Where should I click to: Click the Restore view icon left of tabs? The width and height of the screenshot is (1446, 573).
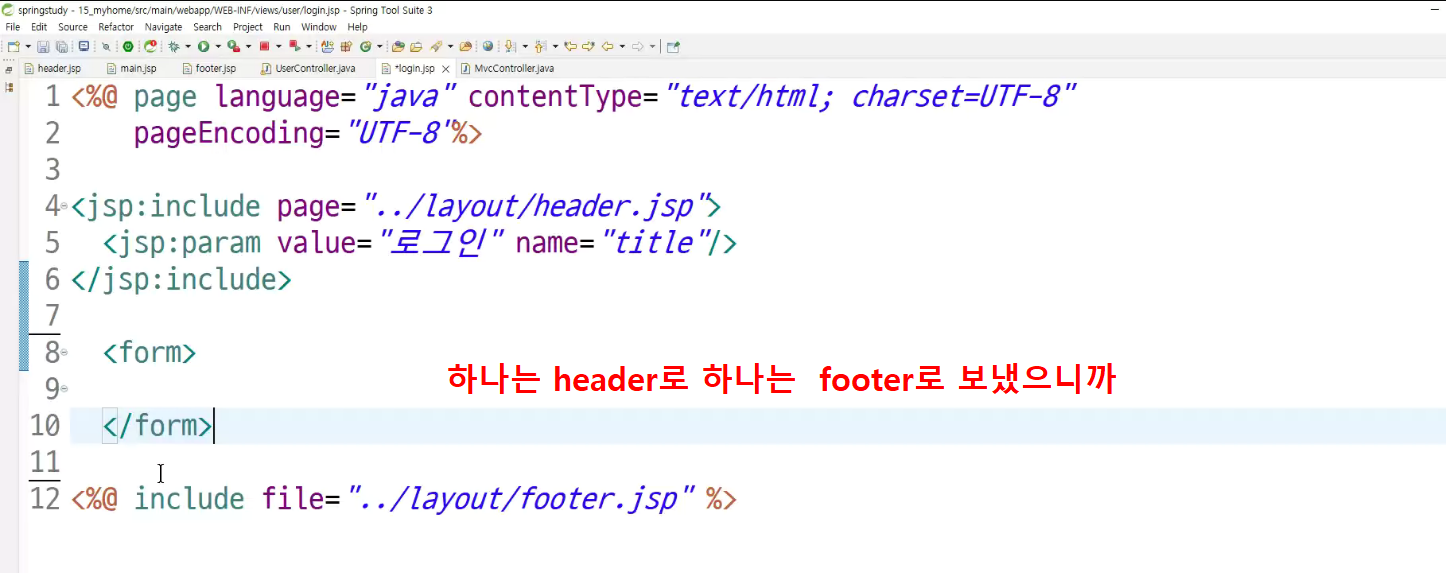tap(9, 70)
